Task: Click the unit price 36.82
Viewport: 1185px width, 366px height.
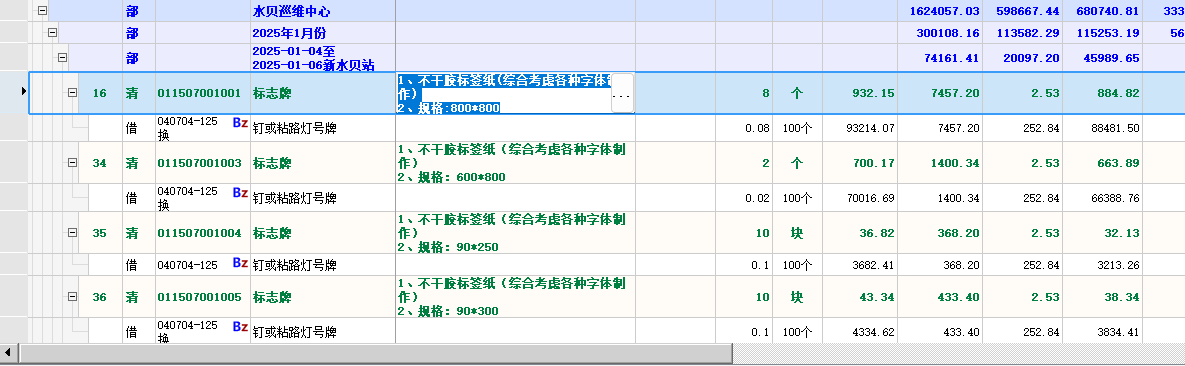Action: (x=877, y=233)
